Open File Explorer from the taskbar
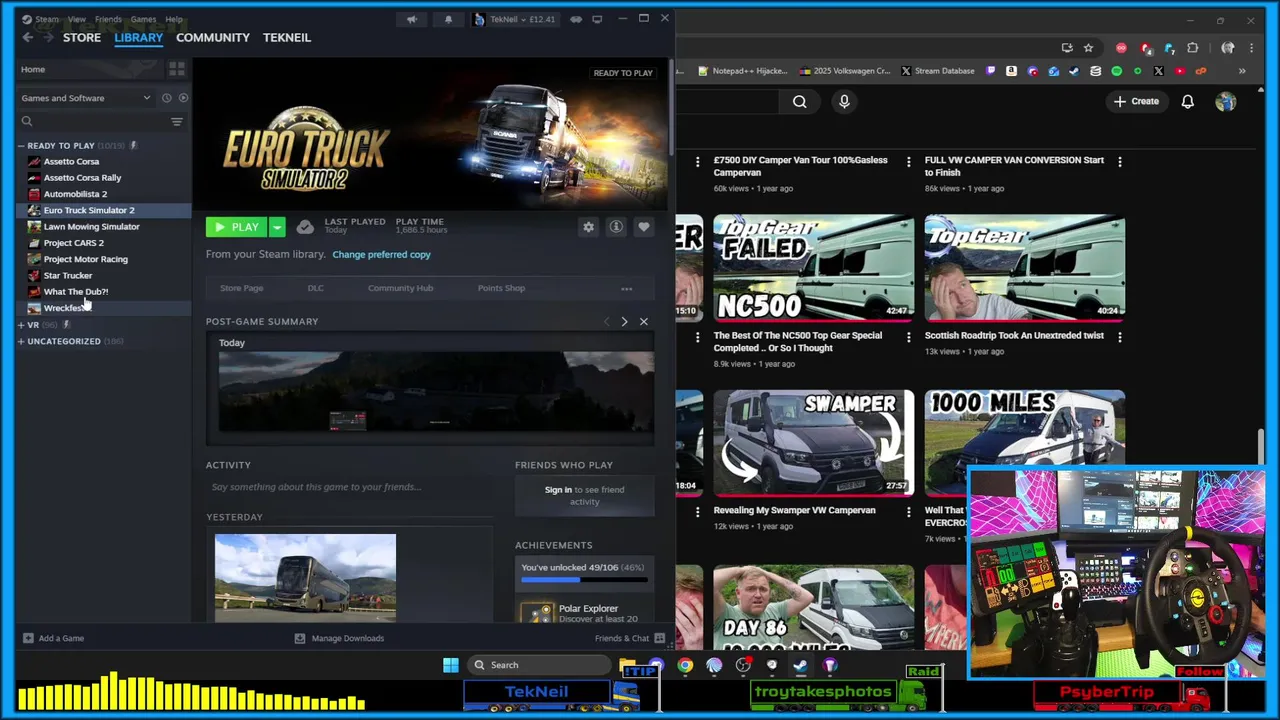The image size is (1280, 720). click(x=627, y=665)
